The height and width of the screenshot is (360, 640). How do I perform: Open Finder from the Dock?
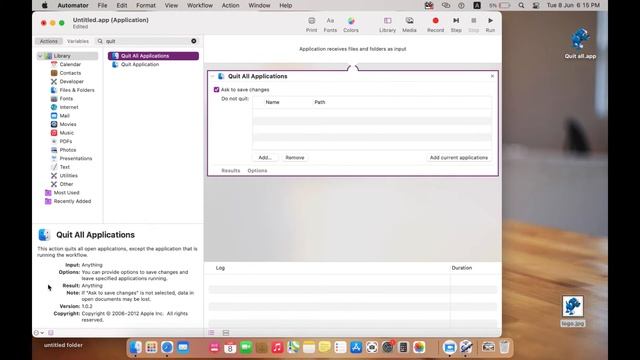coord(136,347)
